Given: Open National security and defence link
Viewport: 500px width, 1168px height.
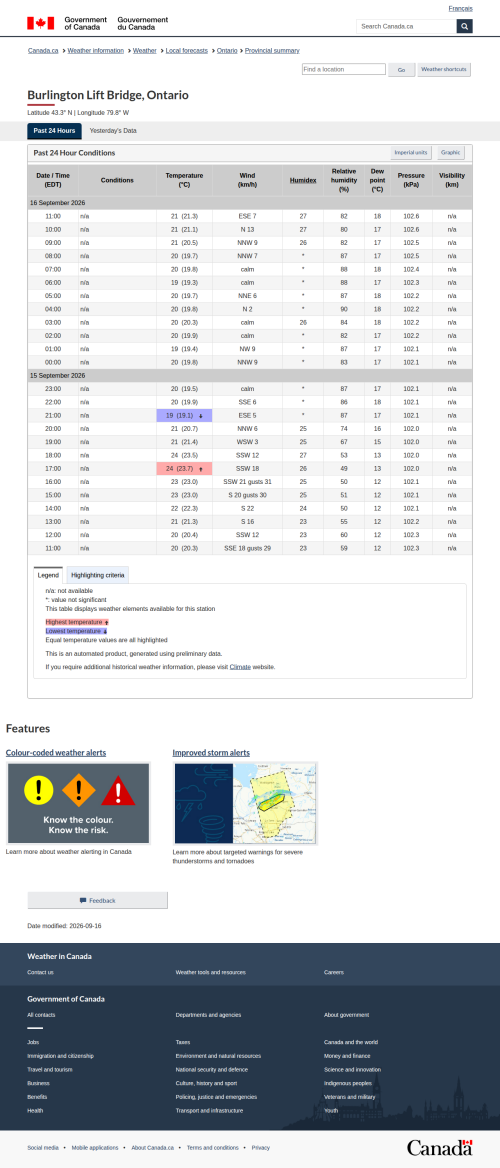Looking at the screenshot, I should coord(212,1069).
